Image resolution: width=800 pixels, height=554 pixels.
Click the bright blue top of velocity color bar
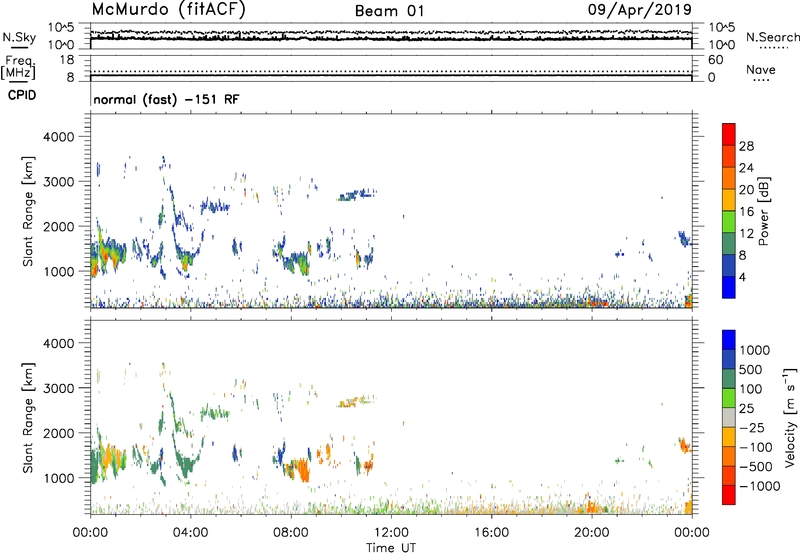coord(729,340)
